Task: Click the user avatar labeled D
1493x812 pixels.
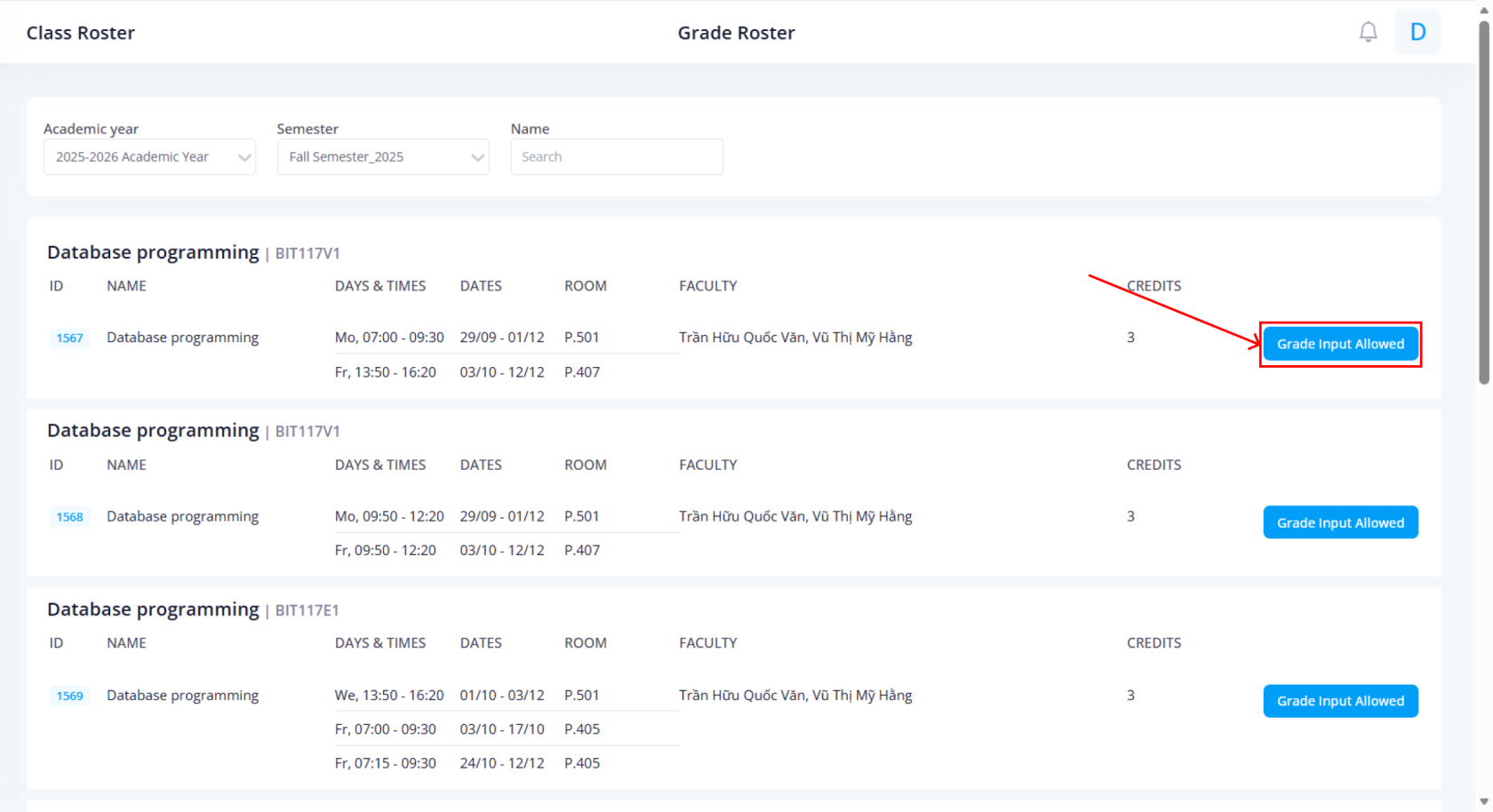Action: (x=1417, y=32)
